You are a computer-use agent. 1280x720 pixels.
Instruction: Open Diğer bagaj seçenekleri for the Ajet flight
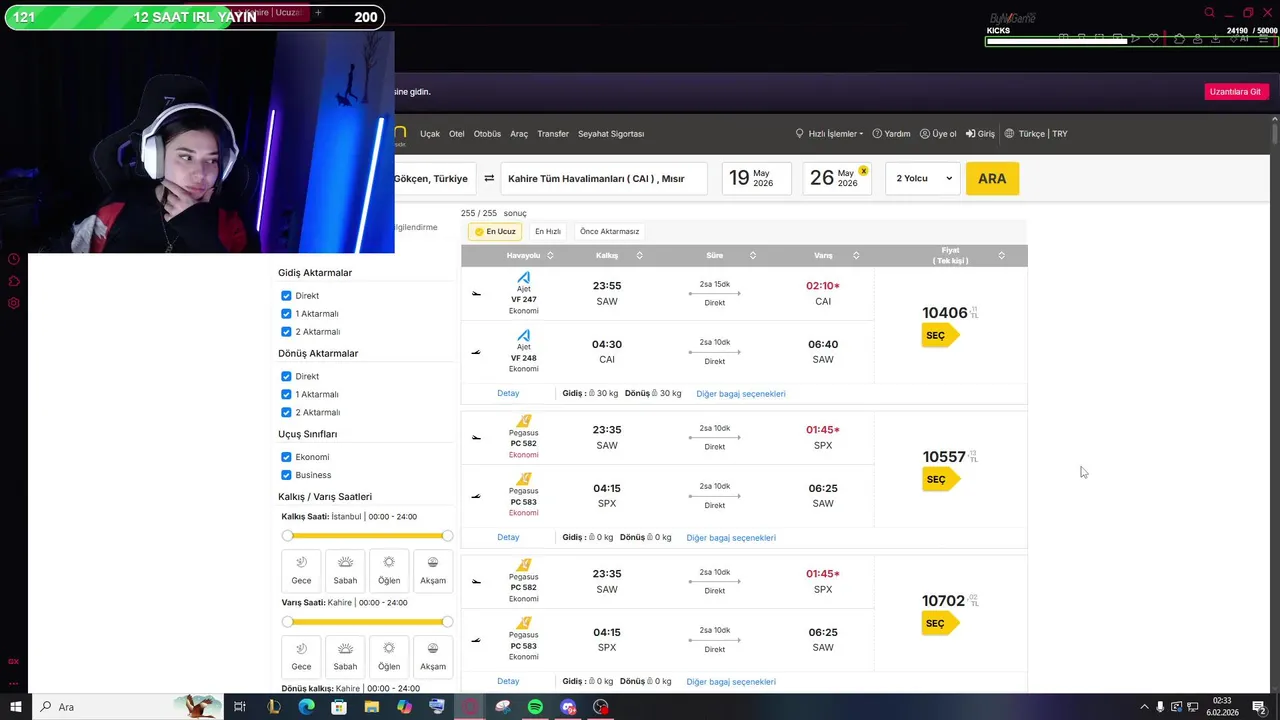click(741, 393)
